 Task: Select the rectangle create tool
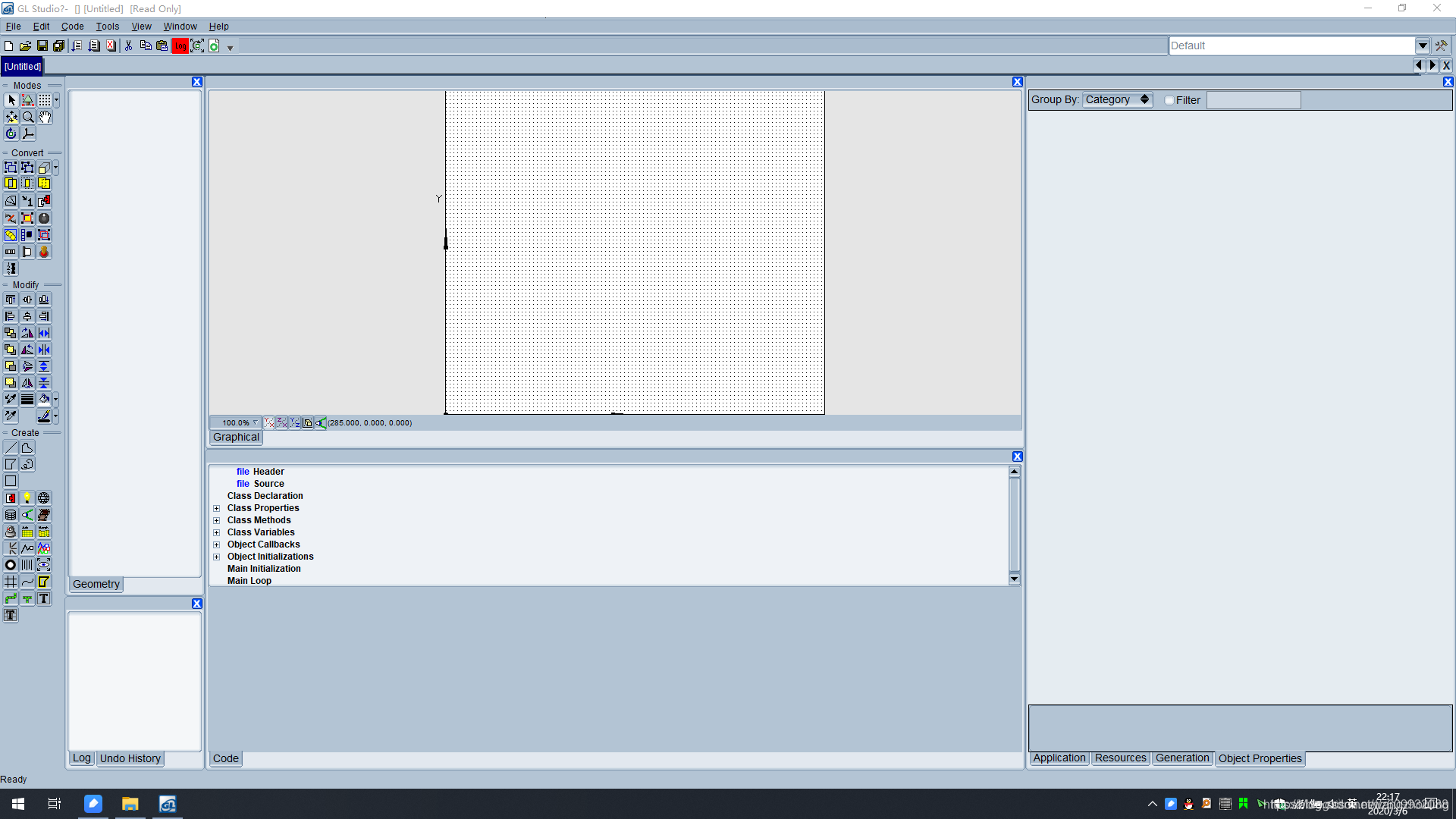click(10, 480)
